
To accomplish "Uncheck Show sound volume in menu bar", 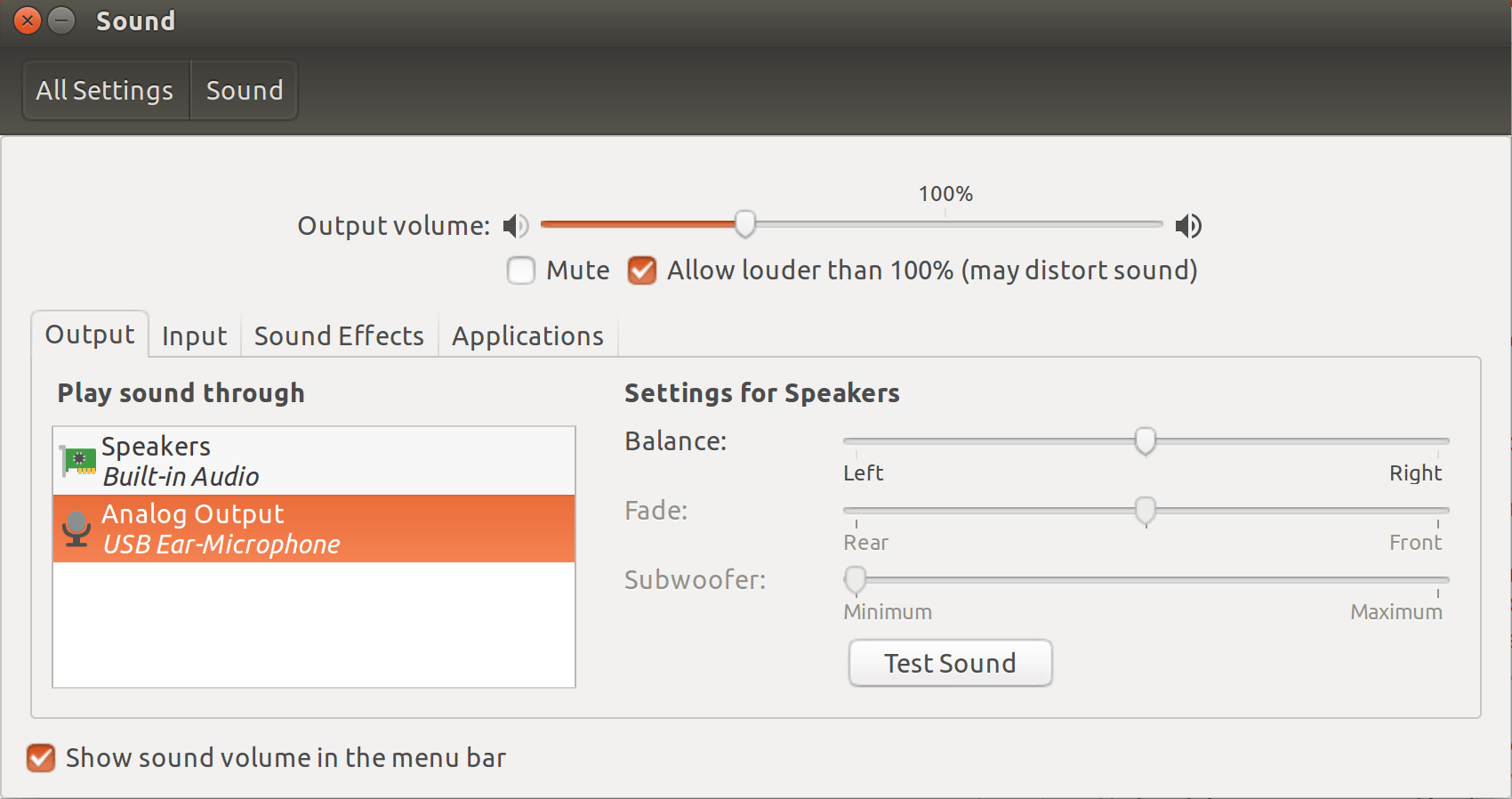I will pos(41,758).
